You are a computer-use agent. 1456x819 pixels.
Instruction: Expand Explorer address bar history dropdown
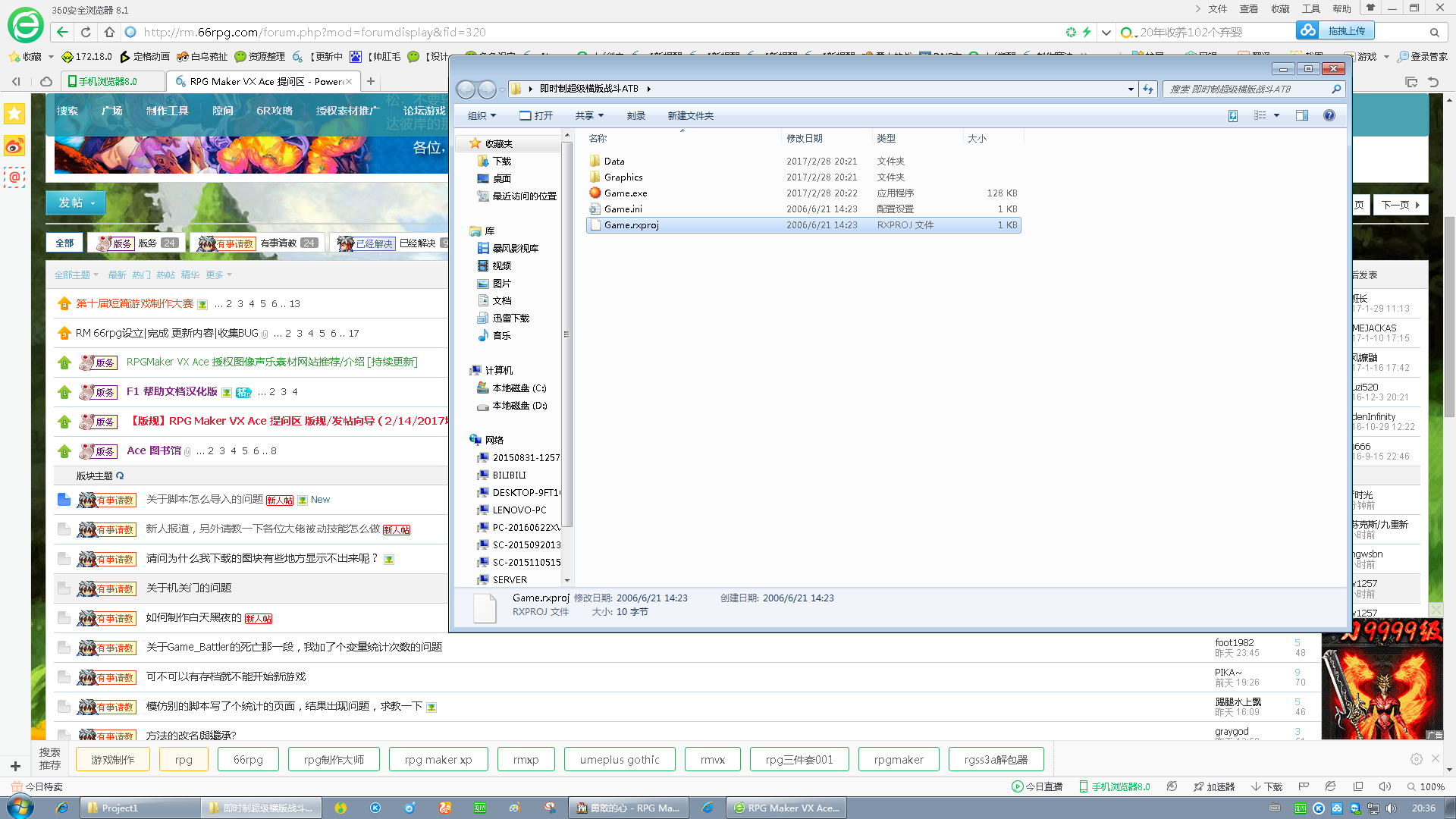[1131, 89]
